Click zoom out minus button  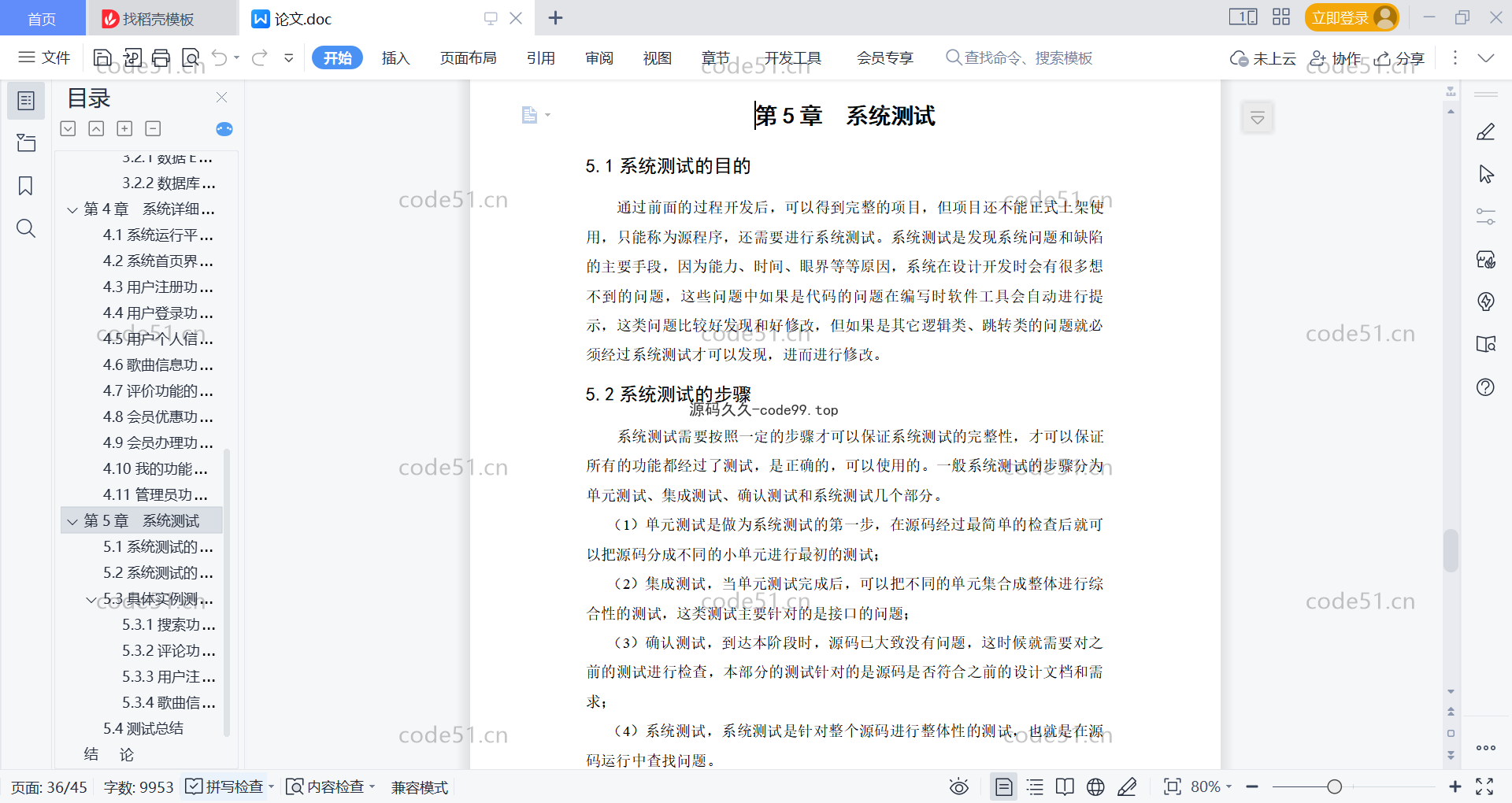[x=1252, y=786]
